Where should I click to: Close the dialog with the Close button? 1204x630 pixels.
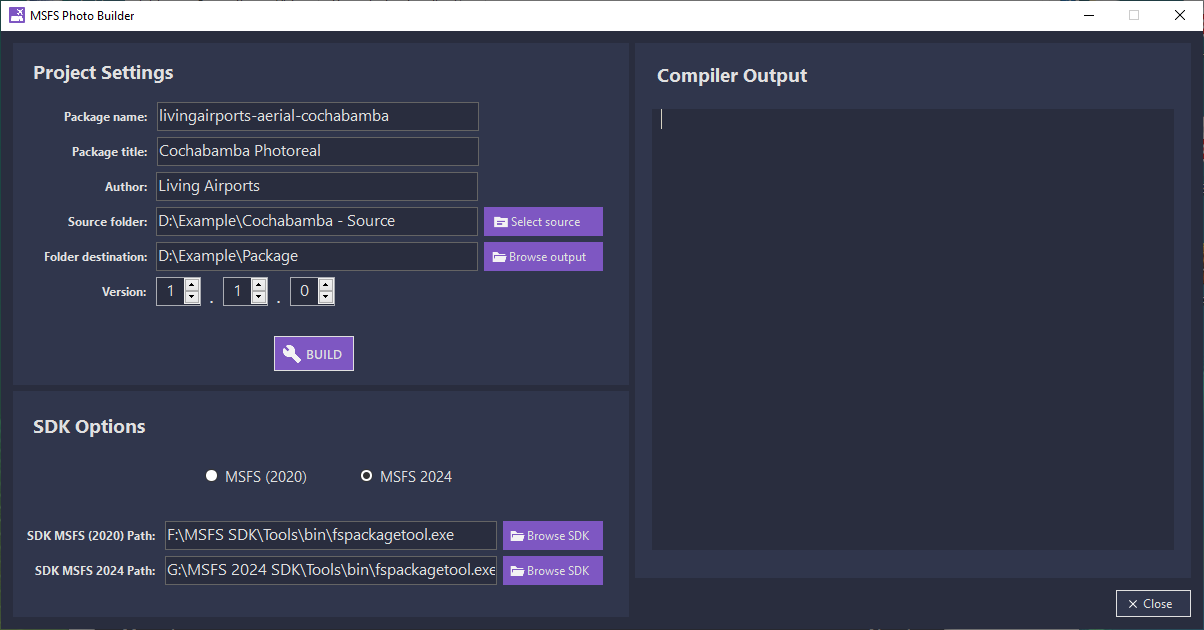1152,604
